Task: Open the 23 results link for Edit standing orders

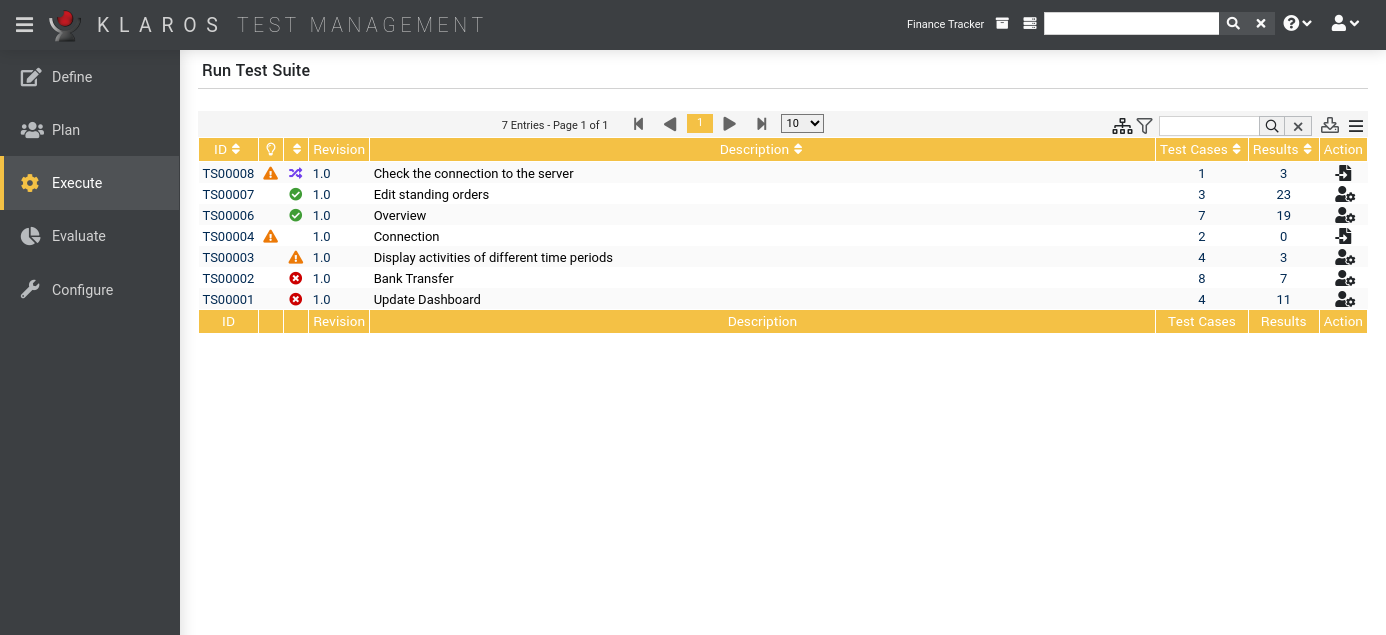Action: tap(1283, 194)
